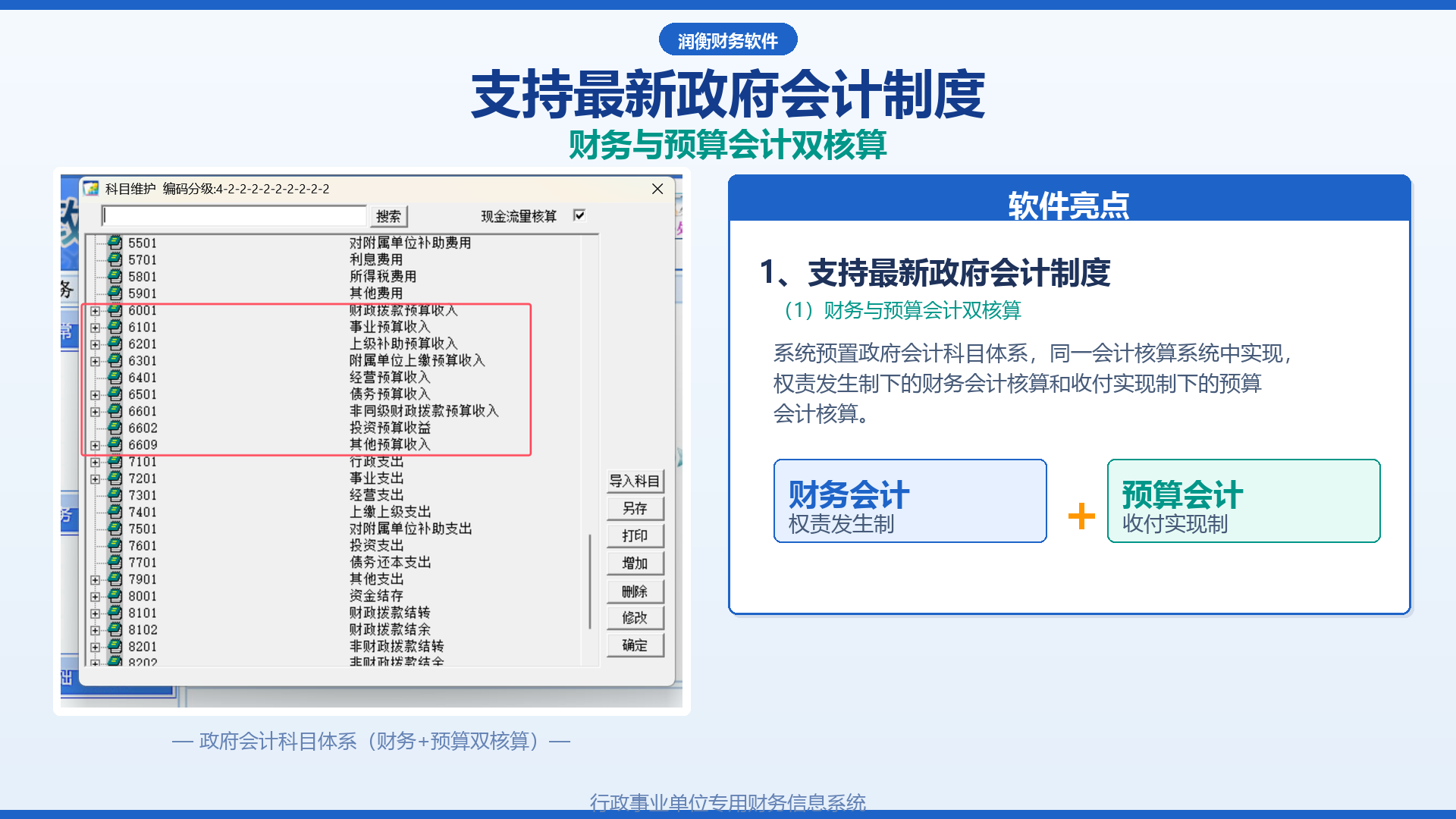Click the folder icon beside account 5501
The image size is (1456, 819).
click(115, 243)
